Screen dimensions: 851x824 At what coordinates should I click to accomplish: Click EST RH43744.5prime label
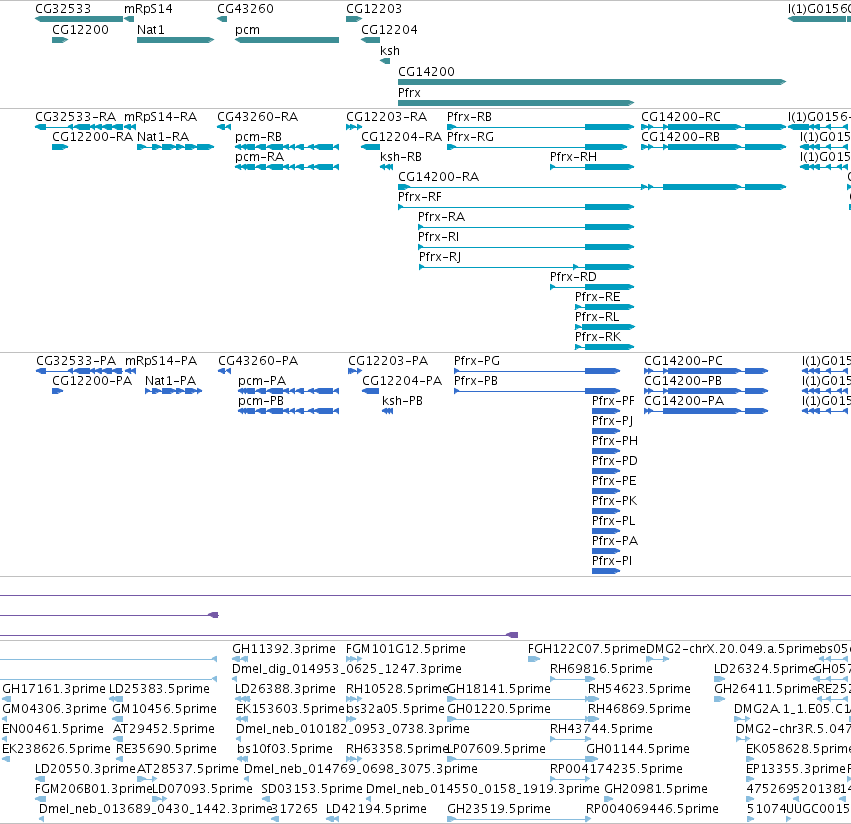pos(601,729)
